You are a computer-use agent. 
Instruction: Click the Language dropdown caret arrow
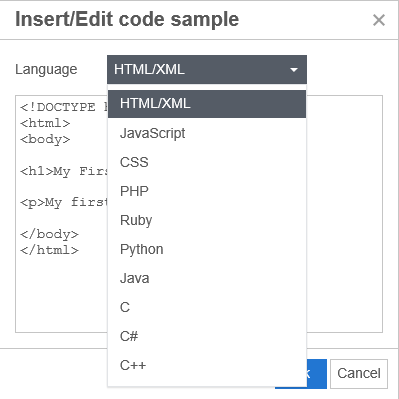coord(294,70)
